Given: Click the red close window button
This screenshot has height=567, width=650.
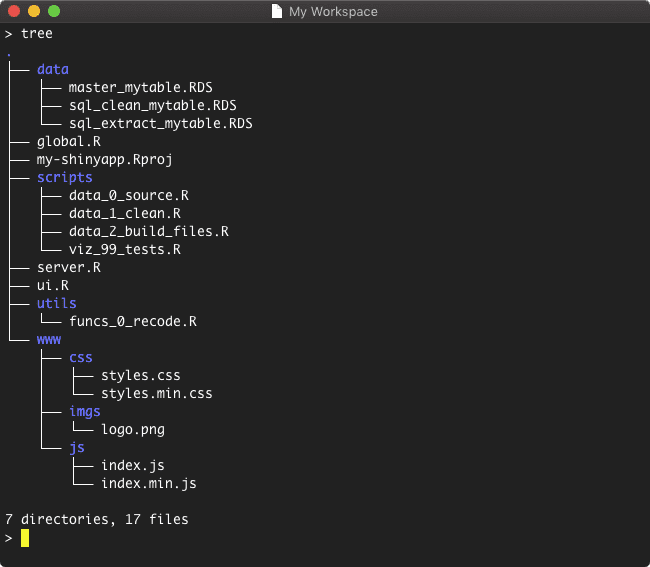Looking at the screenshot, I should pyautogui.click(x=13, y=12).
